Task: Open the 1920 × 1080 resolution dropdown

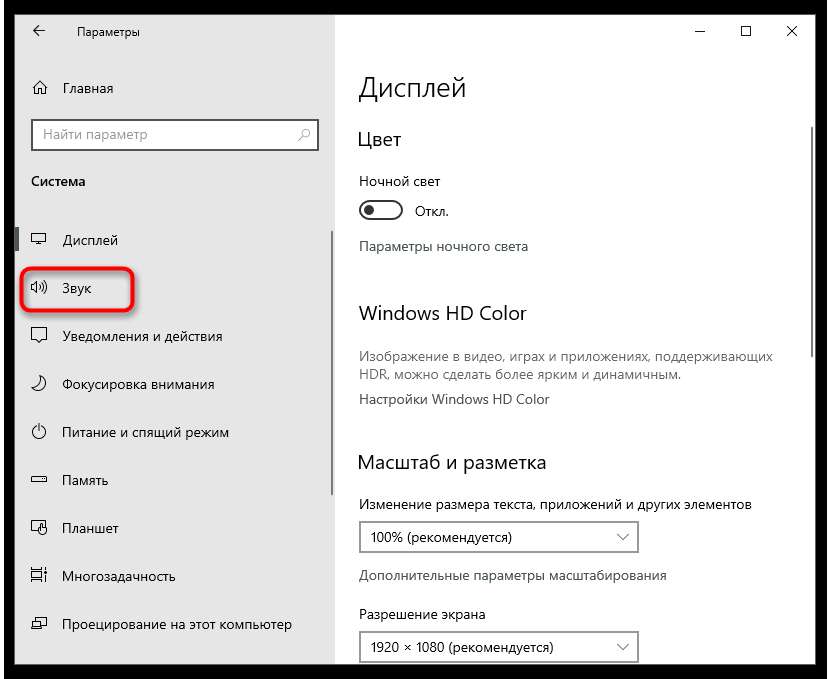Action: click(499, 647)
